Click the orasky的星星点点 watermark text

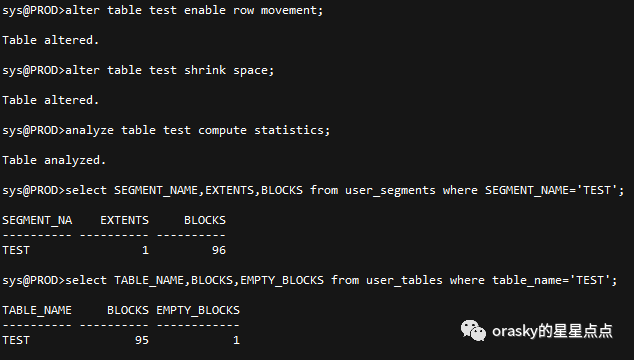[x=552, y=331]
